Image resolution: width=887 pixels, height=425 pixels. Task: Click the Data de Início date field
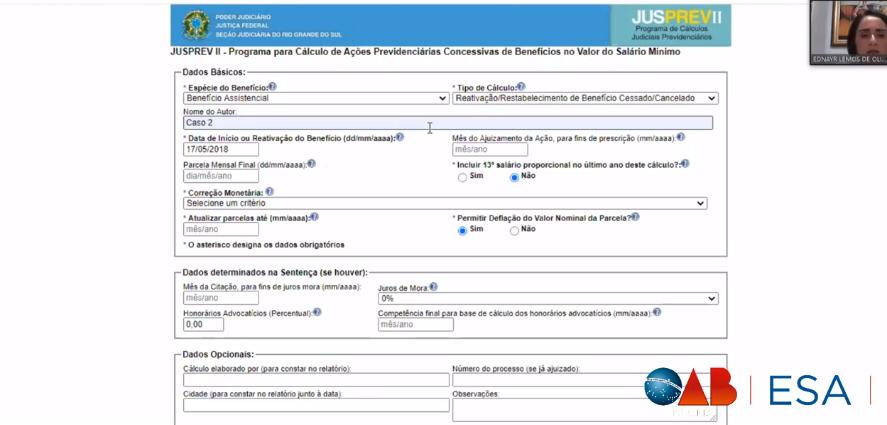221,149
